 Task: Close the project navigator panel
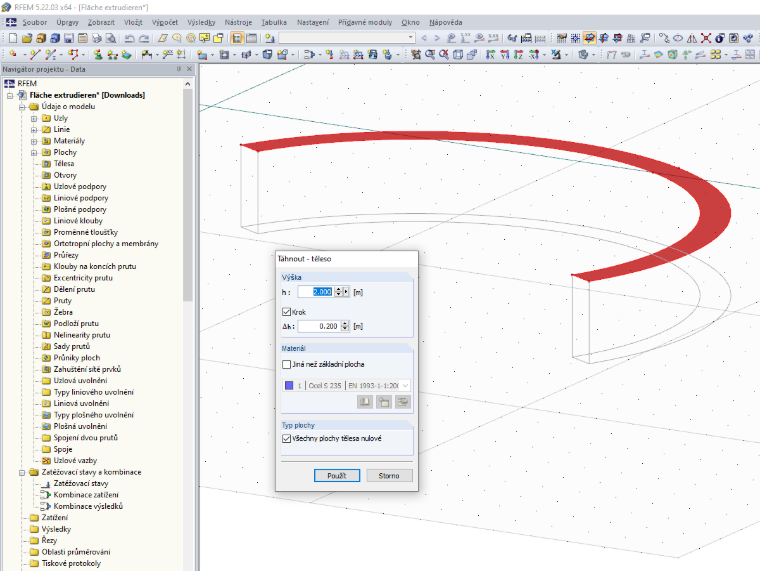(x=190, y=69)
